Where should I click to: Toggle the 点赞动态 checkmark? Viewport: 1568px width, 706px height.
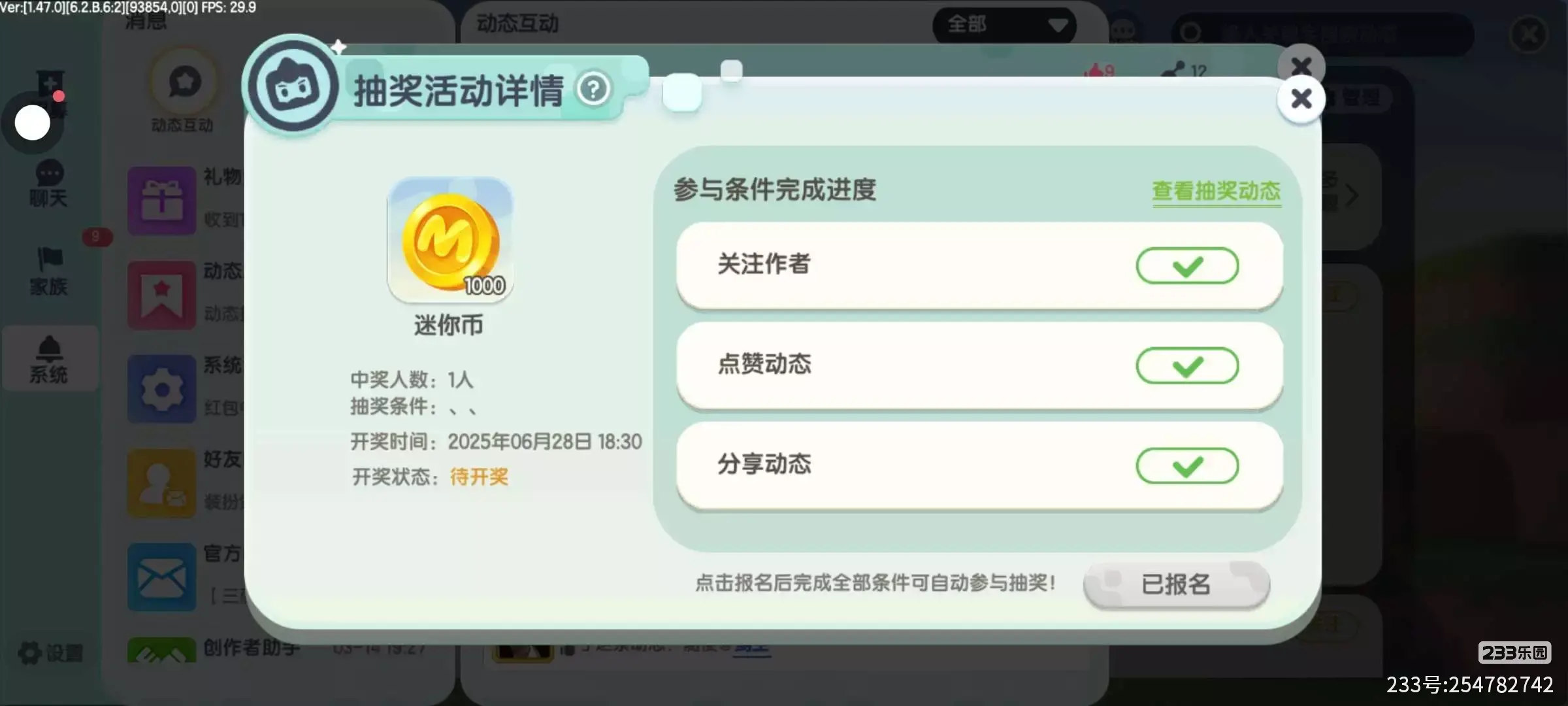[1187, 365]
